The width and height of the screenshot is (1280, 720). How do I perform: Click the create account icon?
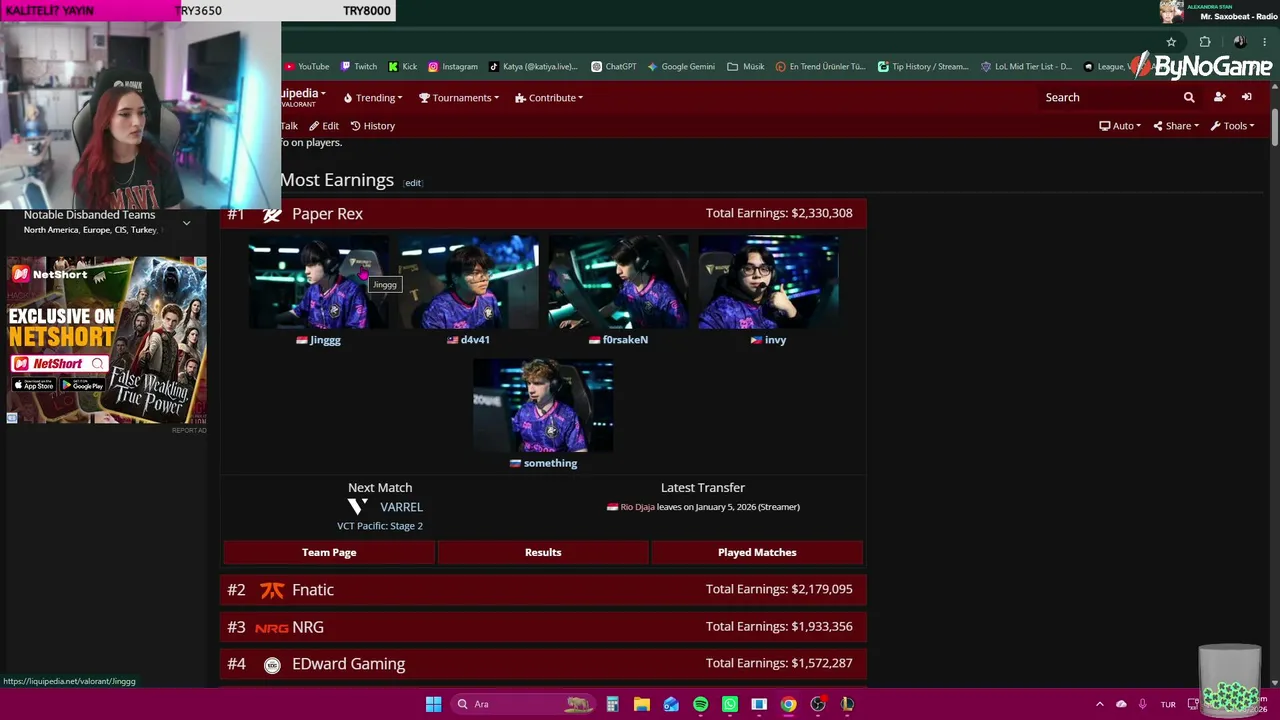point(1219,97)
